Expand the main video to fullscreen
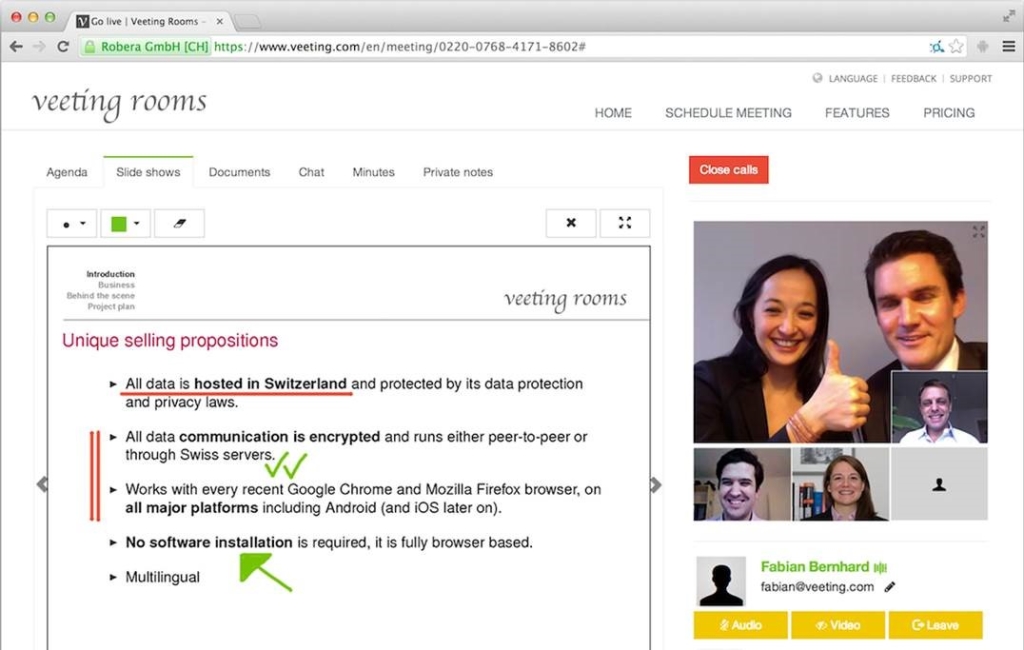The height and width of the screenshot is (650, 1024). pos(978,231)
